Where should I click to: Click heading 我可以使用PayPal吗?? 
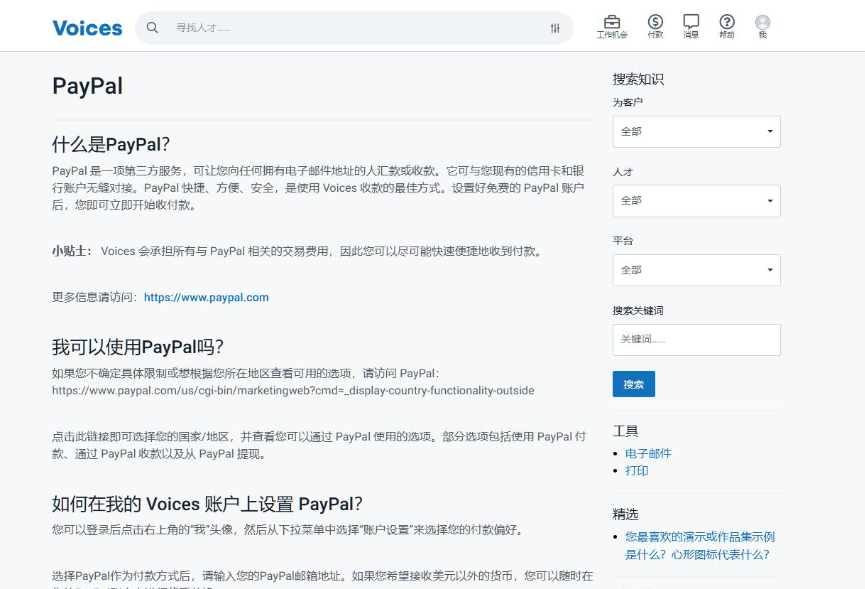click(x=138, y=347)
